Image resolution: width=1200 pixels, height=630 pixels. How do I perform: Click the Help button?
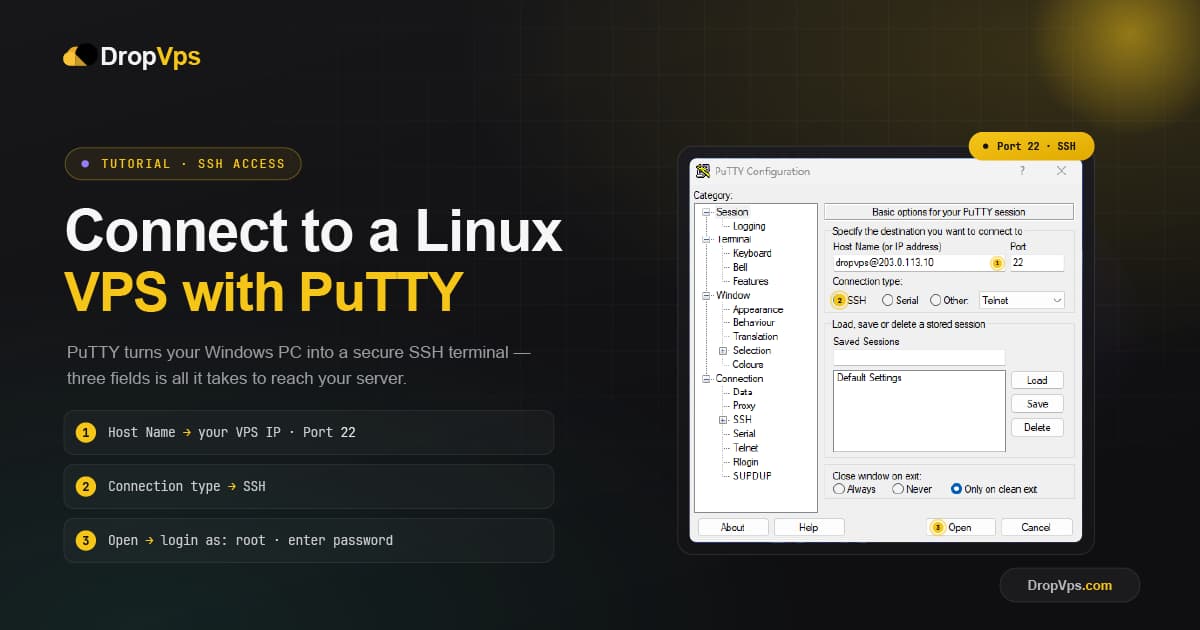coord(809,527)
